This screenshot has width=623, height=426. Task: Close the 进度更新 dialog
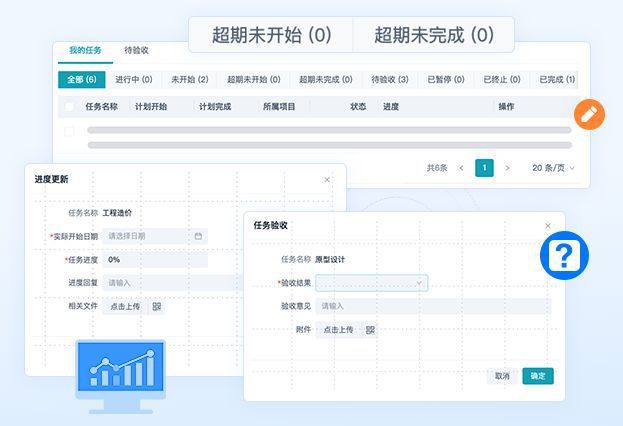[x=327, y=180]
